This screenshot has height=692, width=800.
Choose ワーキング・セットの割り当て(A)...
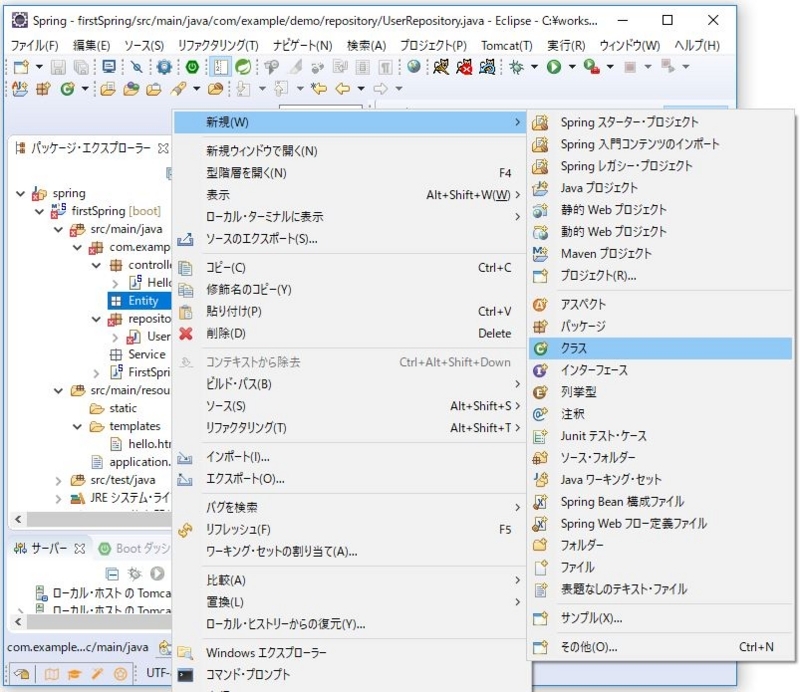click(x=349, y=552)
